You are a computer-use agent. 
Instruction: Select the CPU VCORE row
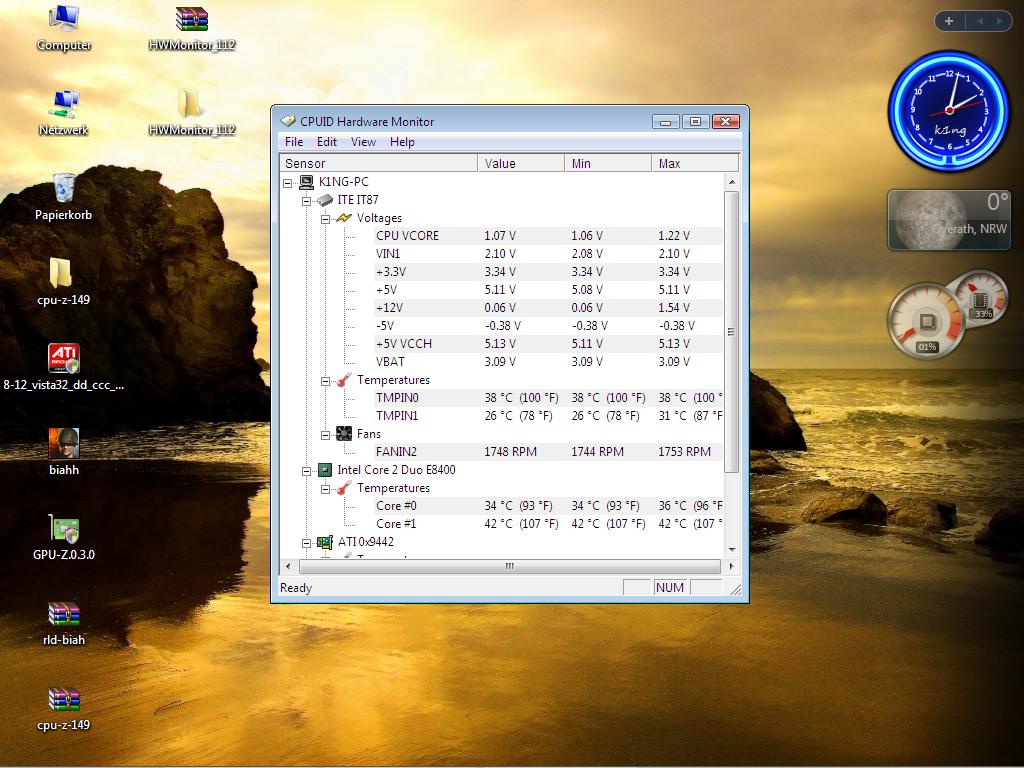549,236
